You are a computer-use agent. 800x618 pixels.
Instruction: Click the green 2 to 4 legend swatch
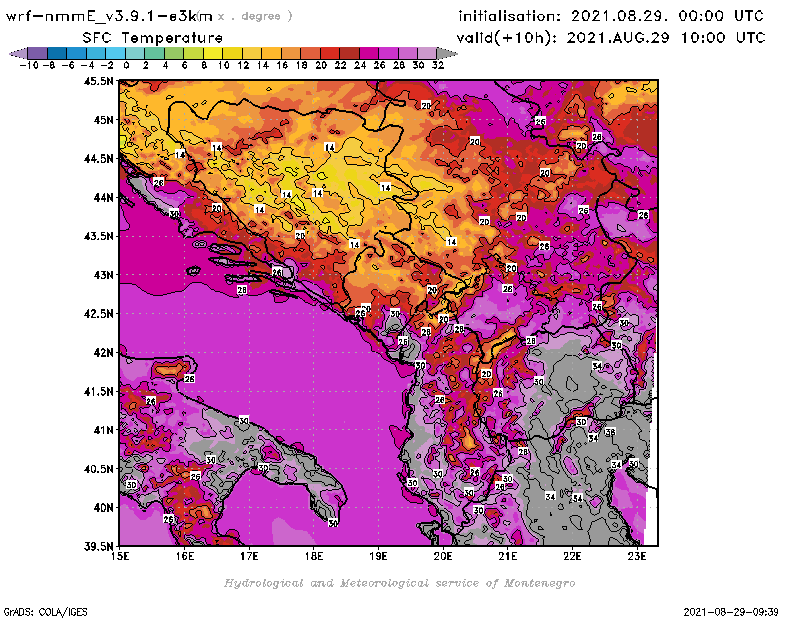(154, 53)
